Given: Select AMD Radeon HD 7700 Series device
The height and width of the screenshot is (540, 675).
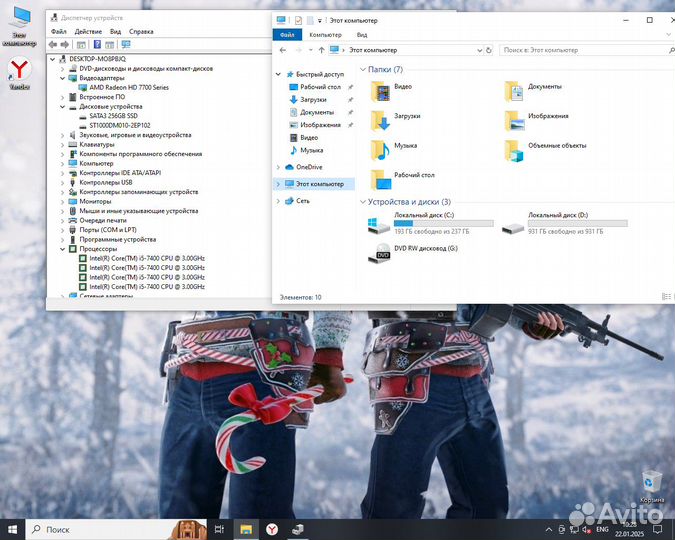Looking at the screenshot, I should [129, 87].
